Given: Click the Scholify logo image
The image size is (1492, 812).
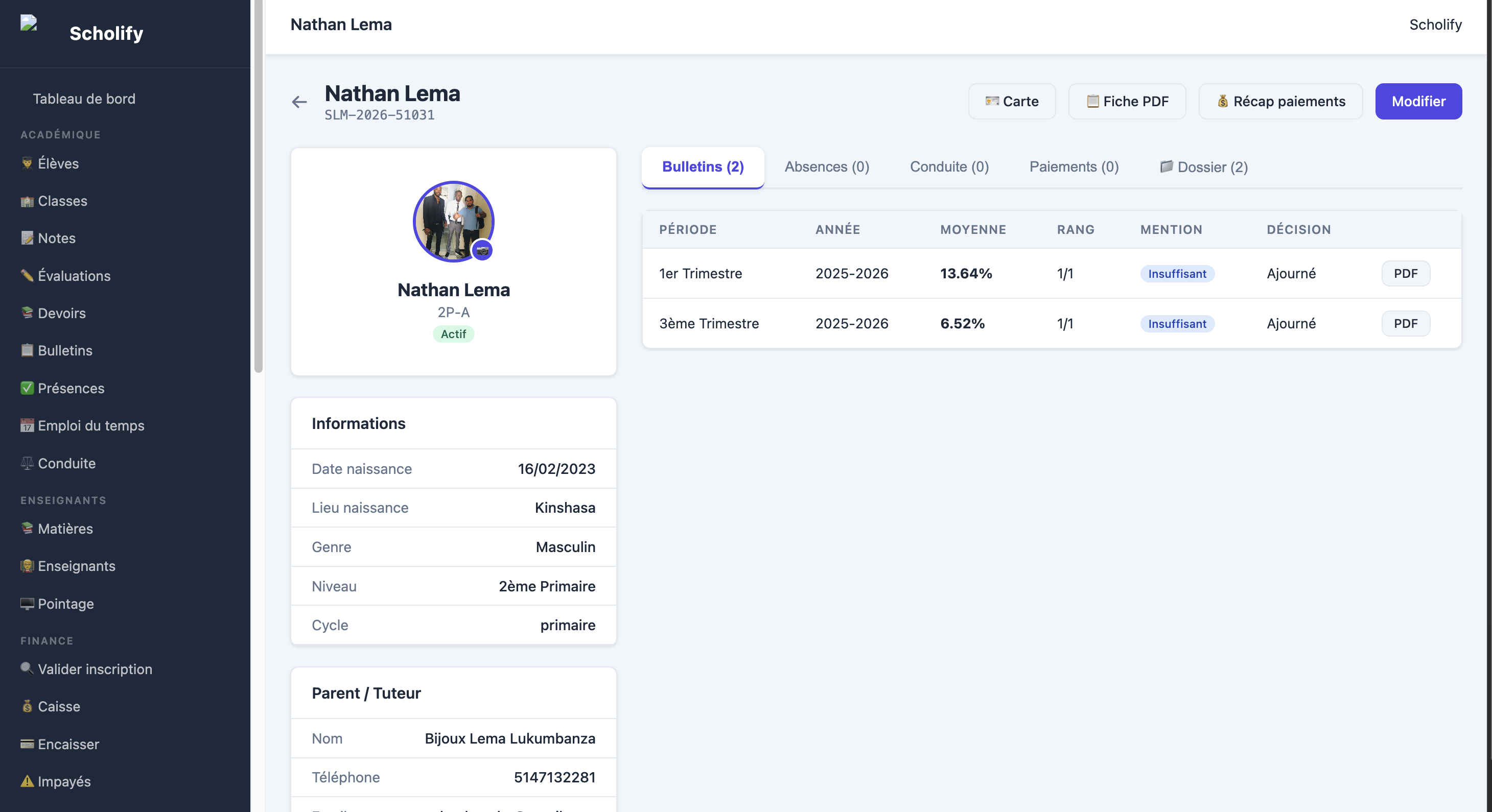Looking at the screenshot, I should 29,23.
